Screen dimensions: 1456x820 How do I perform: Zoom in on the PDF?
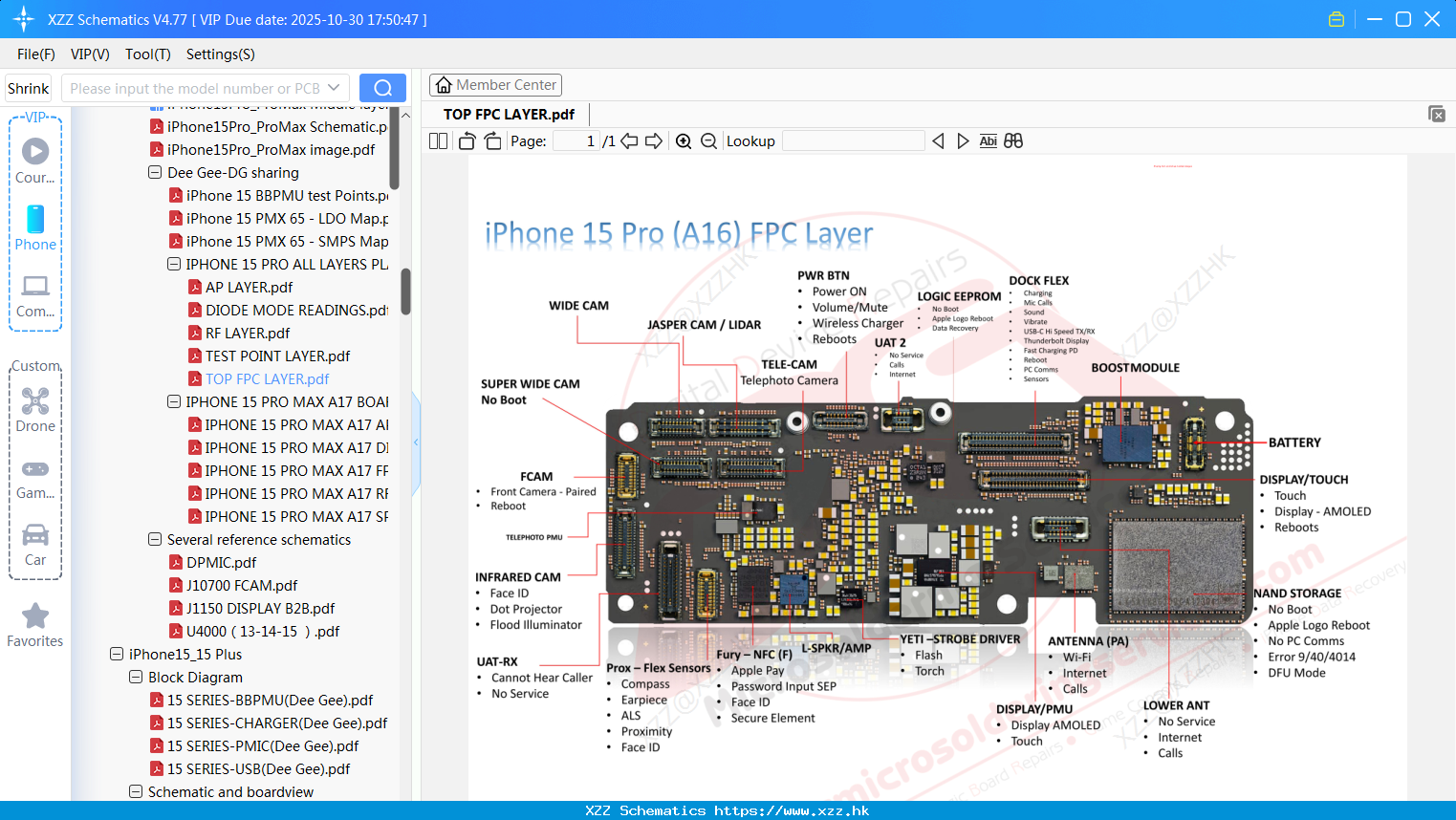point(684,140)
